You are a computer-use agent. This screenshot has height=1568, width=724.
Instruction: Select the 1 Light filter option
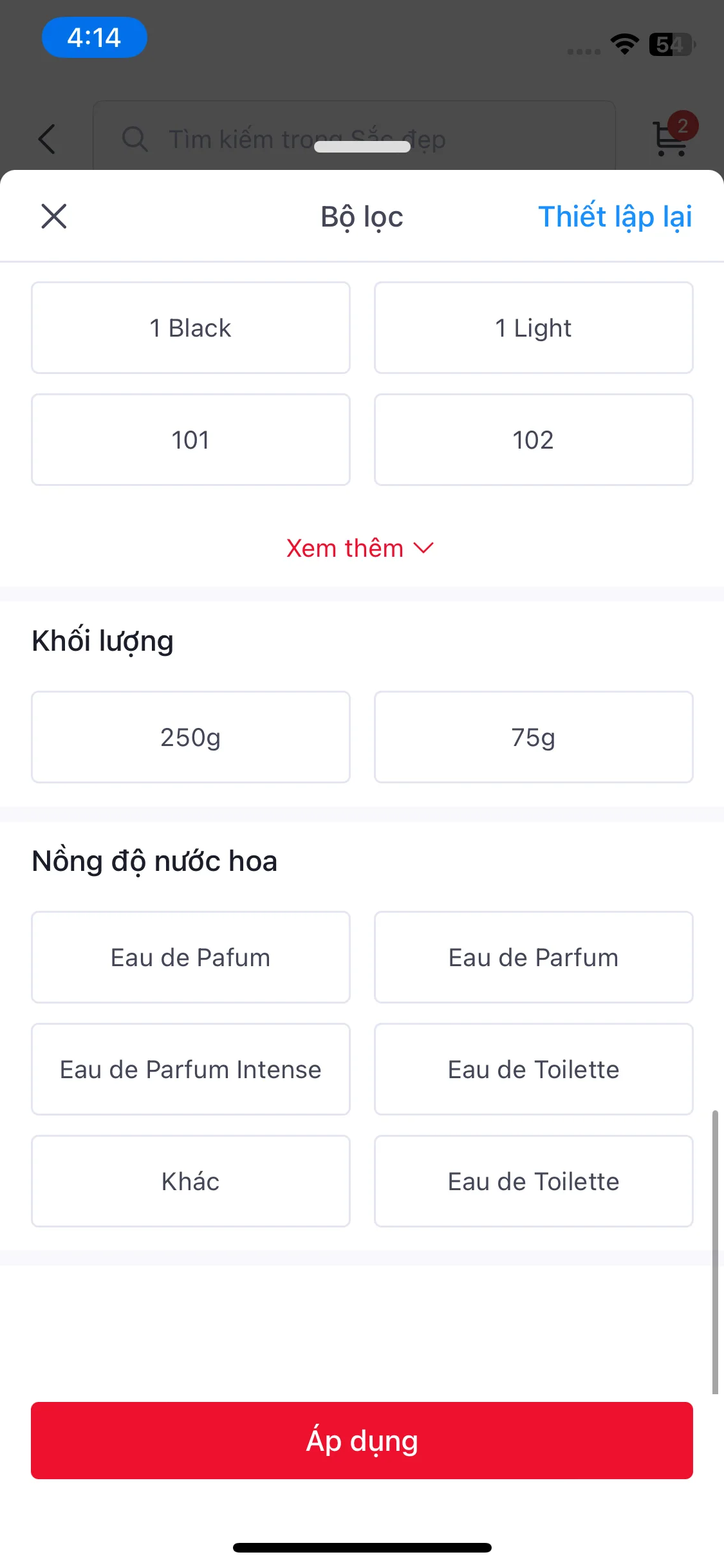534,328
